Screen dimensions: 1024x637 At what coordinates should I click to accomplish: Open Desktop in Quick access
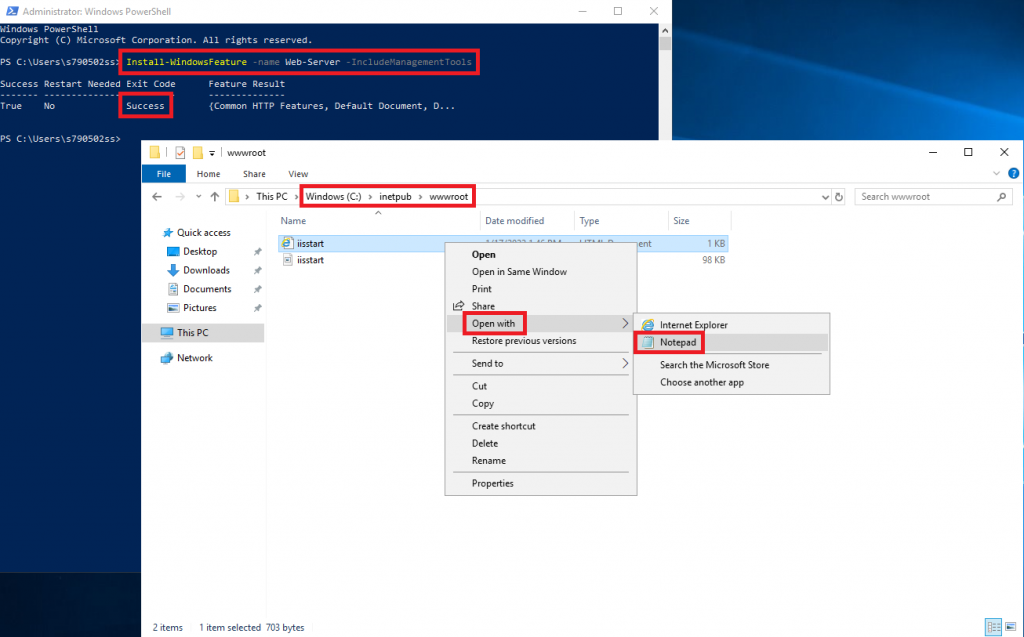point(200,252)
